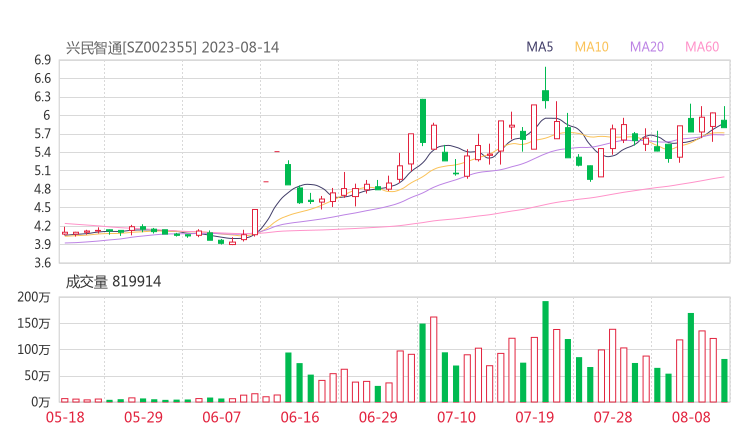This screenshot has width=740, height=440.
Task: Click the 06-29 date axis label
Action: tap(378, 417)
